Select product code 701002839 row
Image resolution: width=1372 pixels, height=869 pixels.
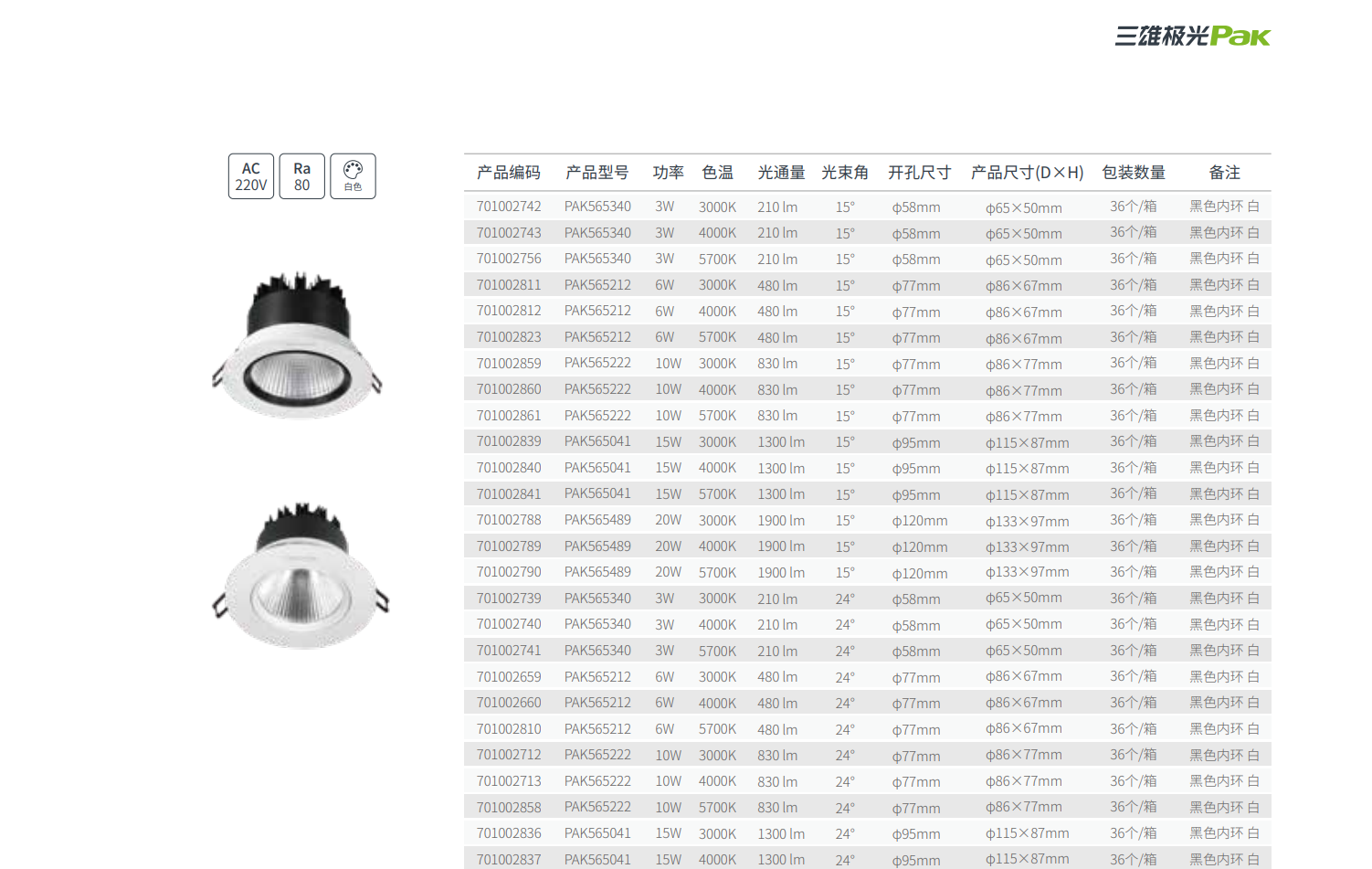[509, 441]
